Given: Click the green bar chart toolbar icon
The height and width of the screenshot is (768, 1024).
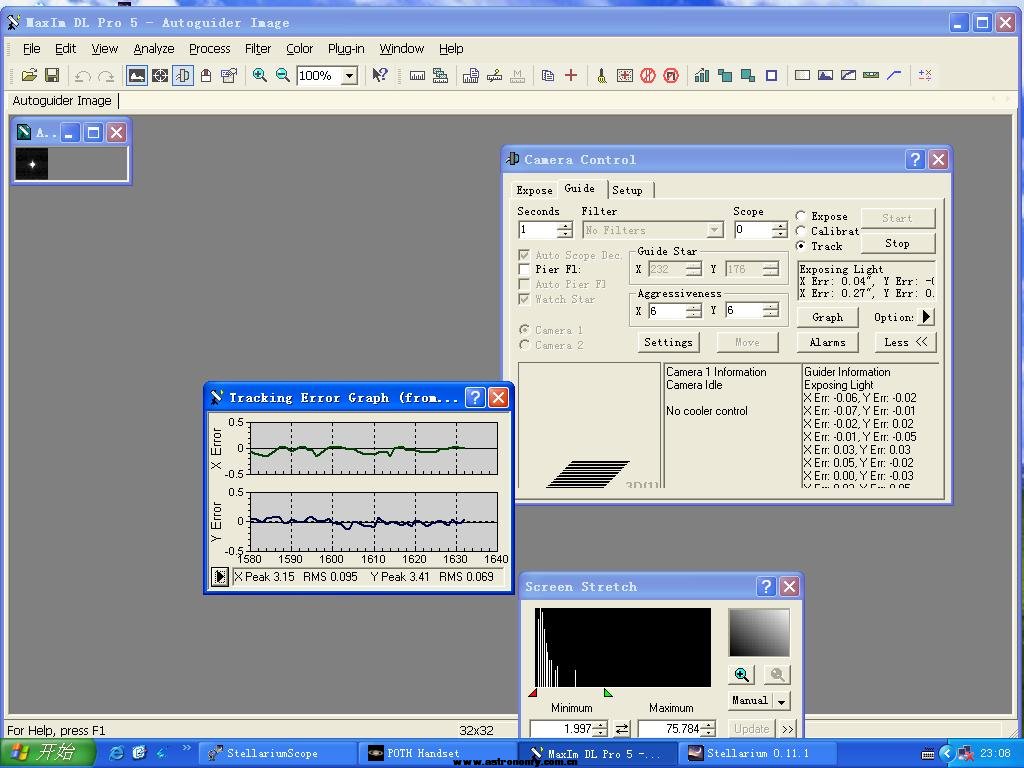Looking at the screenshot, I should click(702, 75).
